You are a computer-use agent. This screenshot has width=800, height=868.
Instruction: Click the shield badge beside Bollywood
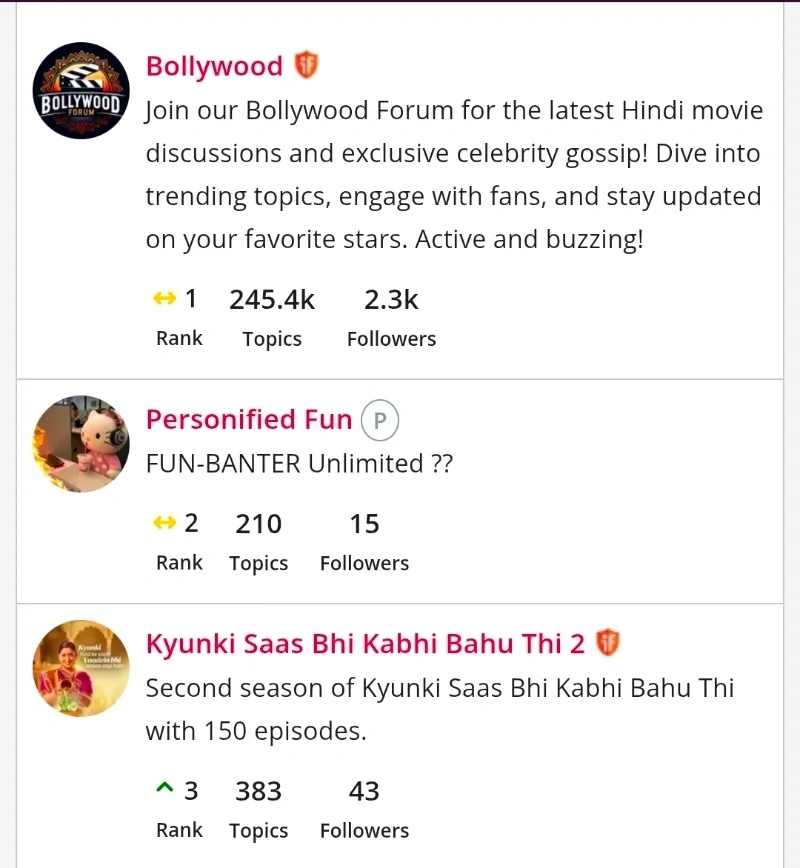[x=305, y=66]
